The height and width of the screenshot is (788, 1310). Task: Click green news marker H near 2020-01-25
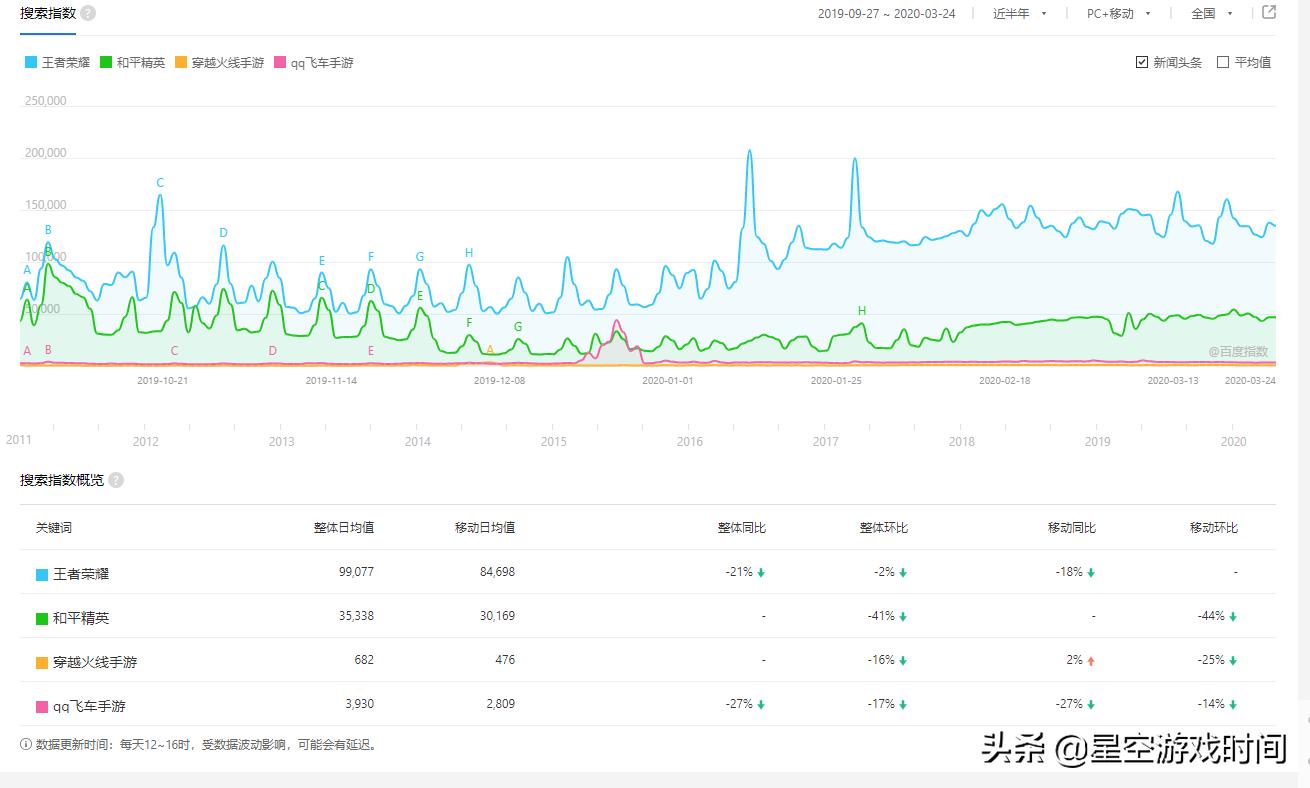coord(862,311)
